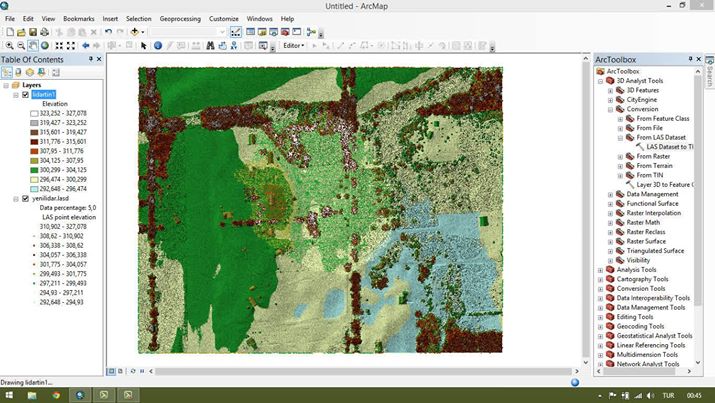Select the Layer 3D to Feature Class tool
The width and height of the screenshot is (715, 403).
[660, 185]
